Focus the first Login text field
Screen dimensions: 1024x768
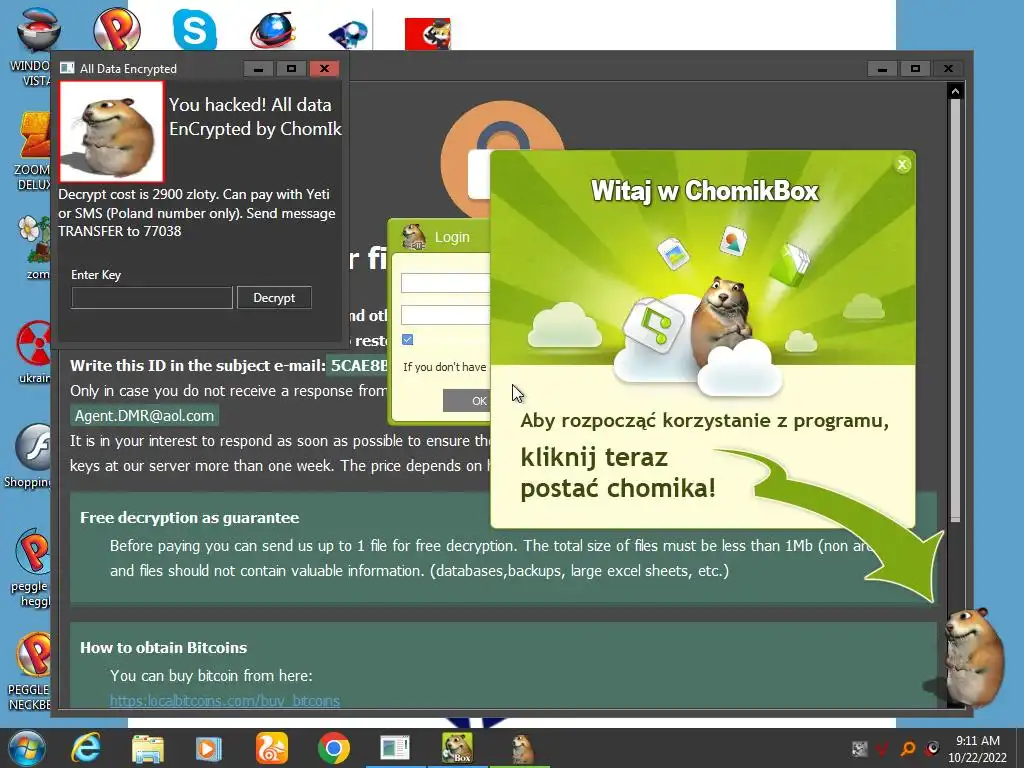(445, 283)
